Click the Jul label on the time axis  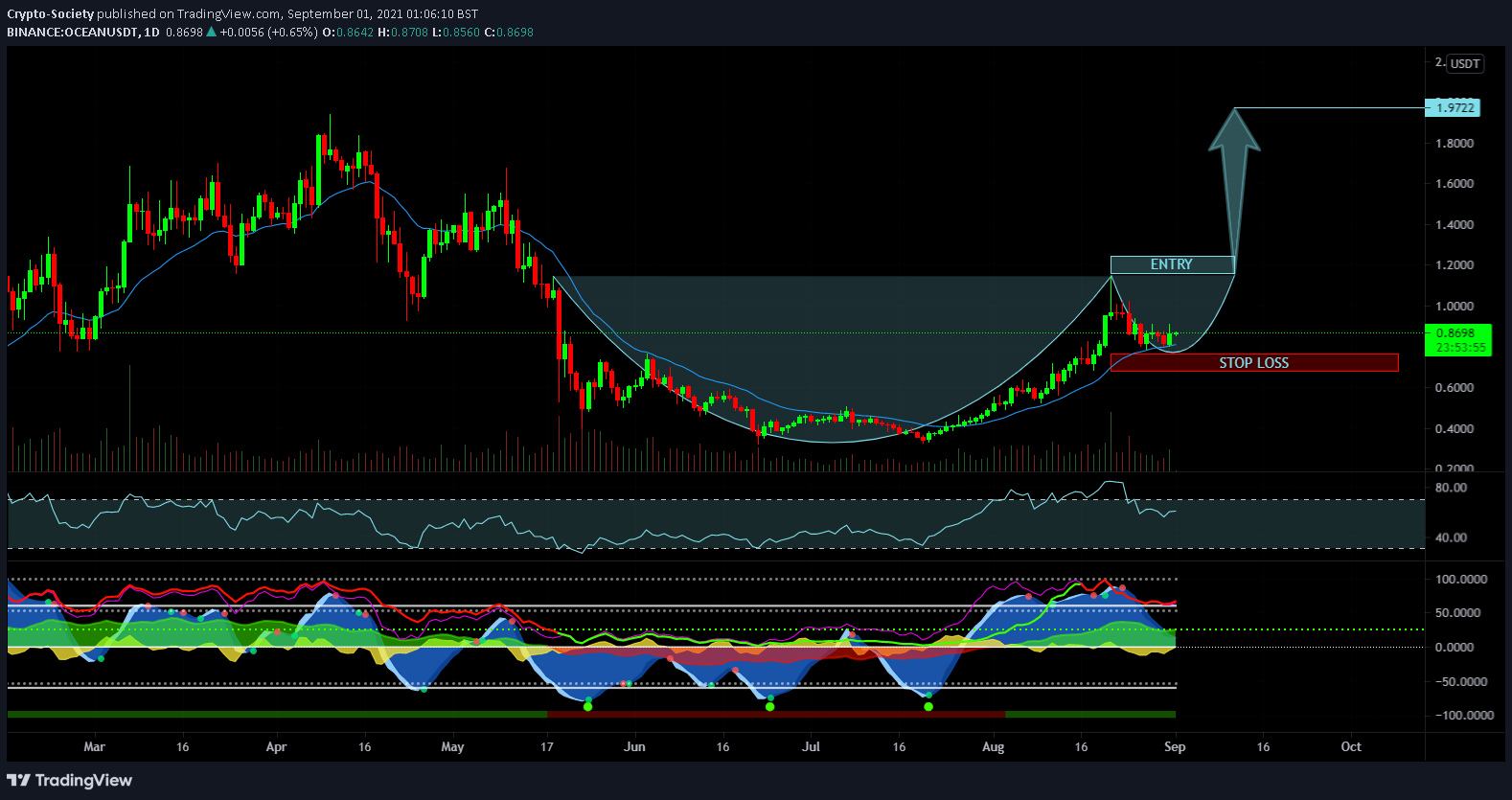coord(811,746)
